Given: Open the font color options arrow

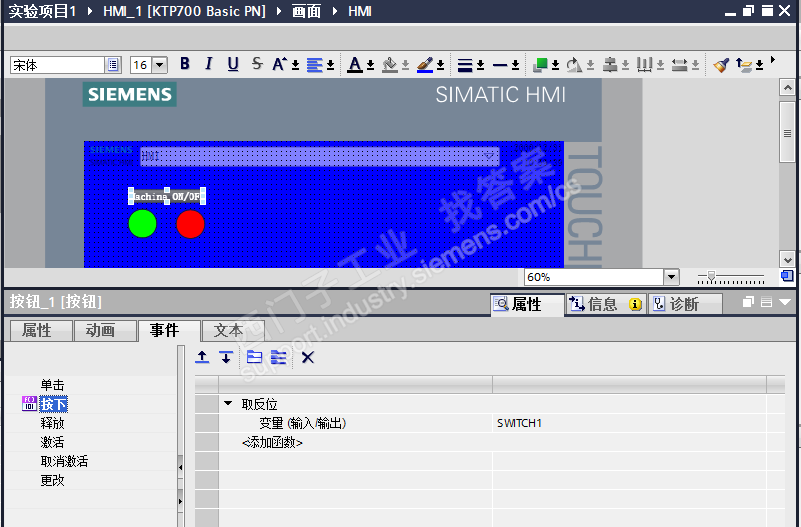Looking at the screenshot, I should coord(370,65).
